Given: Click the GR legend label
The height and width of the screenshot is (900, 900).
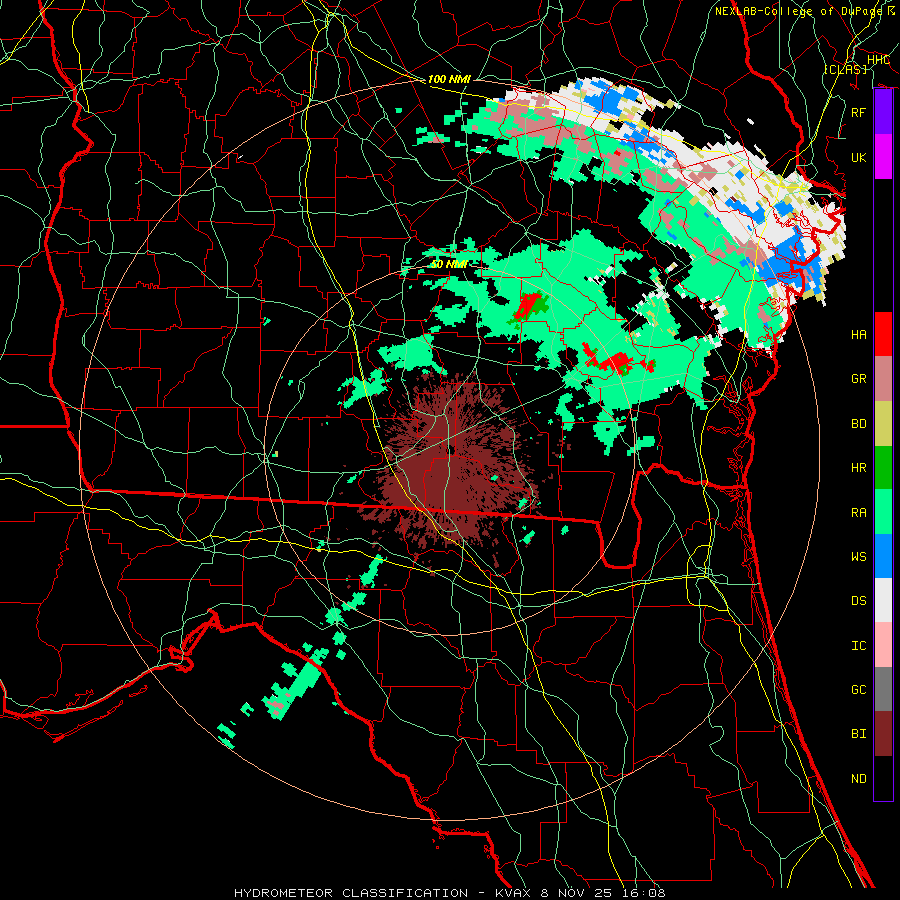Looking at the screenshot, I should 858,379.
